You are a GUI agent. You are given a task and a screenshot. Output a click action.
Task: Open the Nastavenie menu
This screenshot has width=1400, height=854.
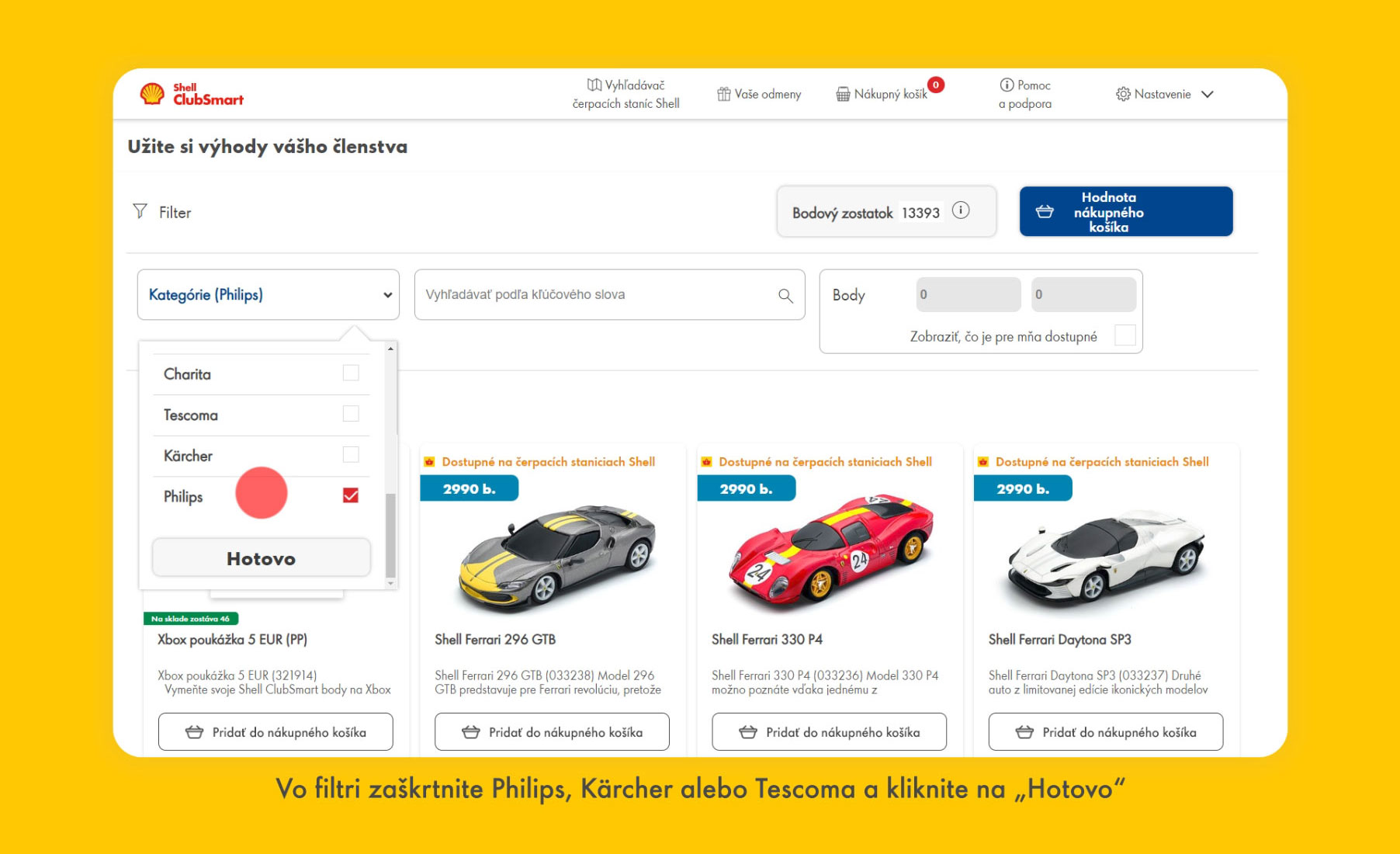1164,94
